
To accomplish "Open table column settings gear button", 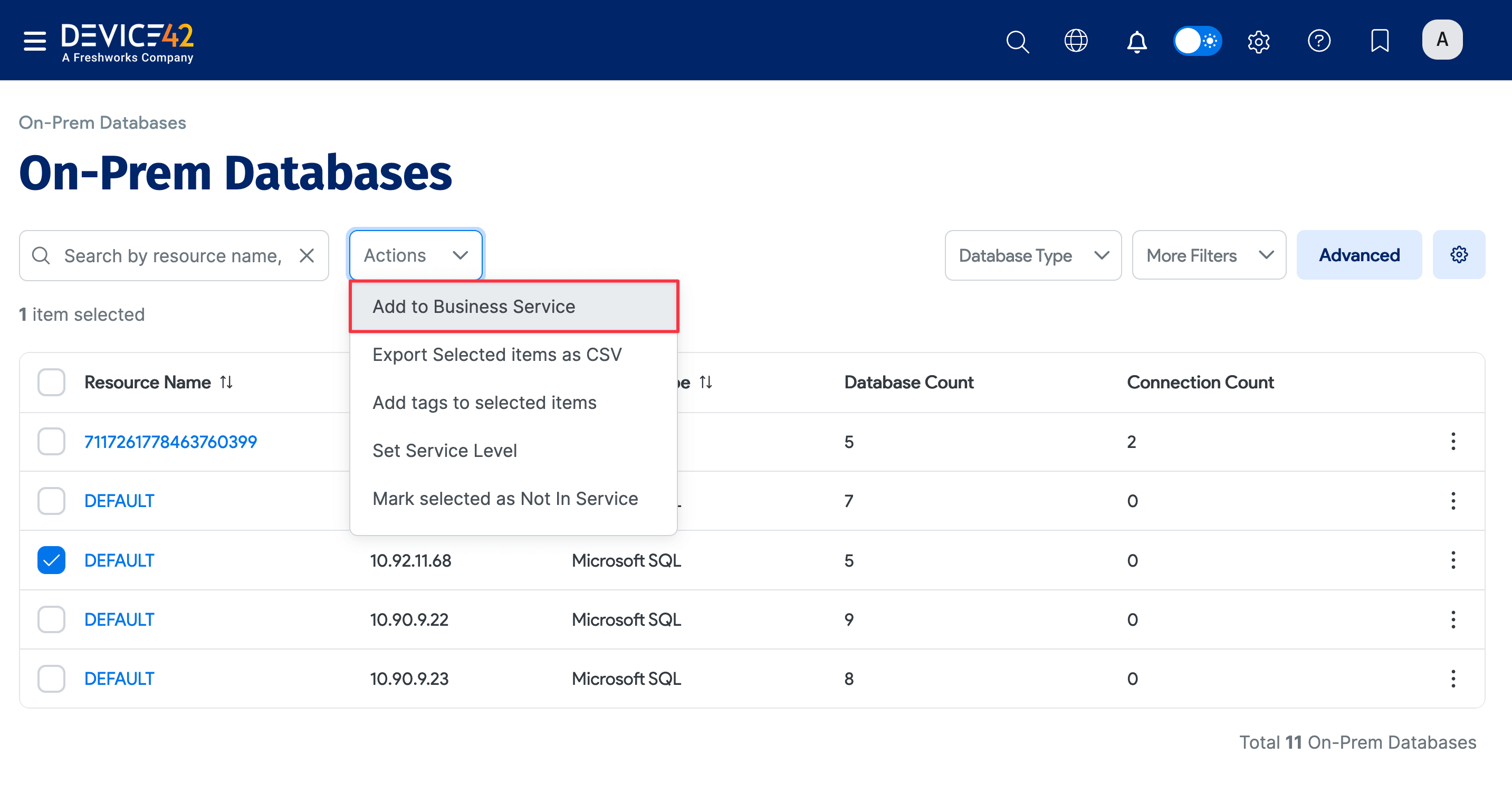I will [1459, 255].
